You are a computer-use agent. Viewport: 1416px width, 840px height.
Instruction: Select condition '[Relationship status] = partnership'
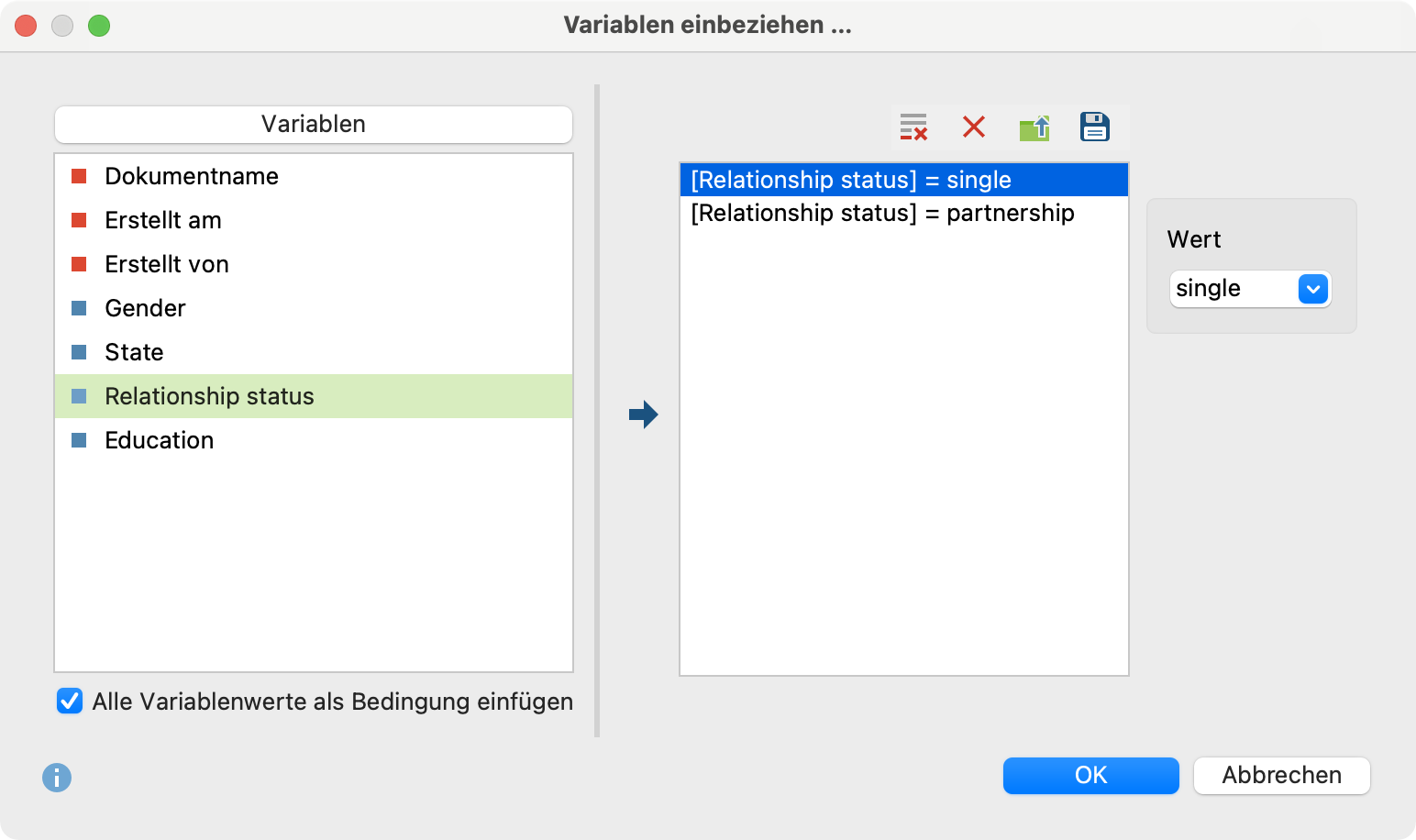(903, 213)
